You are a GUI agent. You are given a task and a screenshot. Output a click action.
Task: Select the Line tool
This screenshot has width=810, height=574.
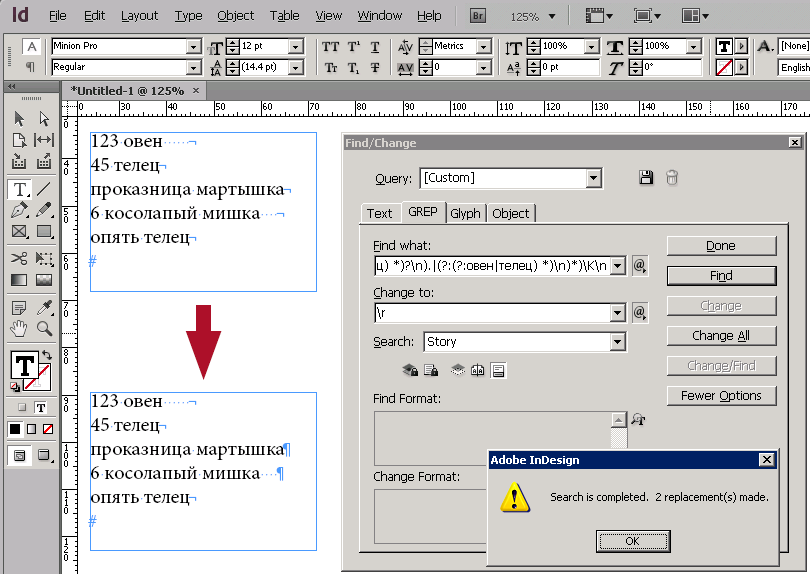pos(44,189)
